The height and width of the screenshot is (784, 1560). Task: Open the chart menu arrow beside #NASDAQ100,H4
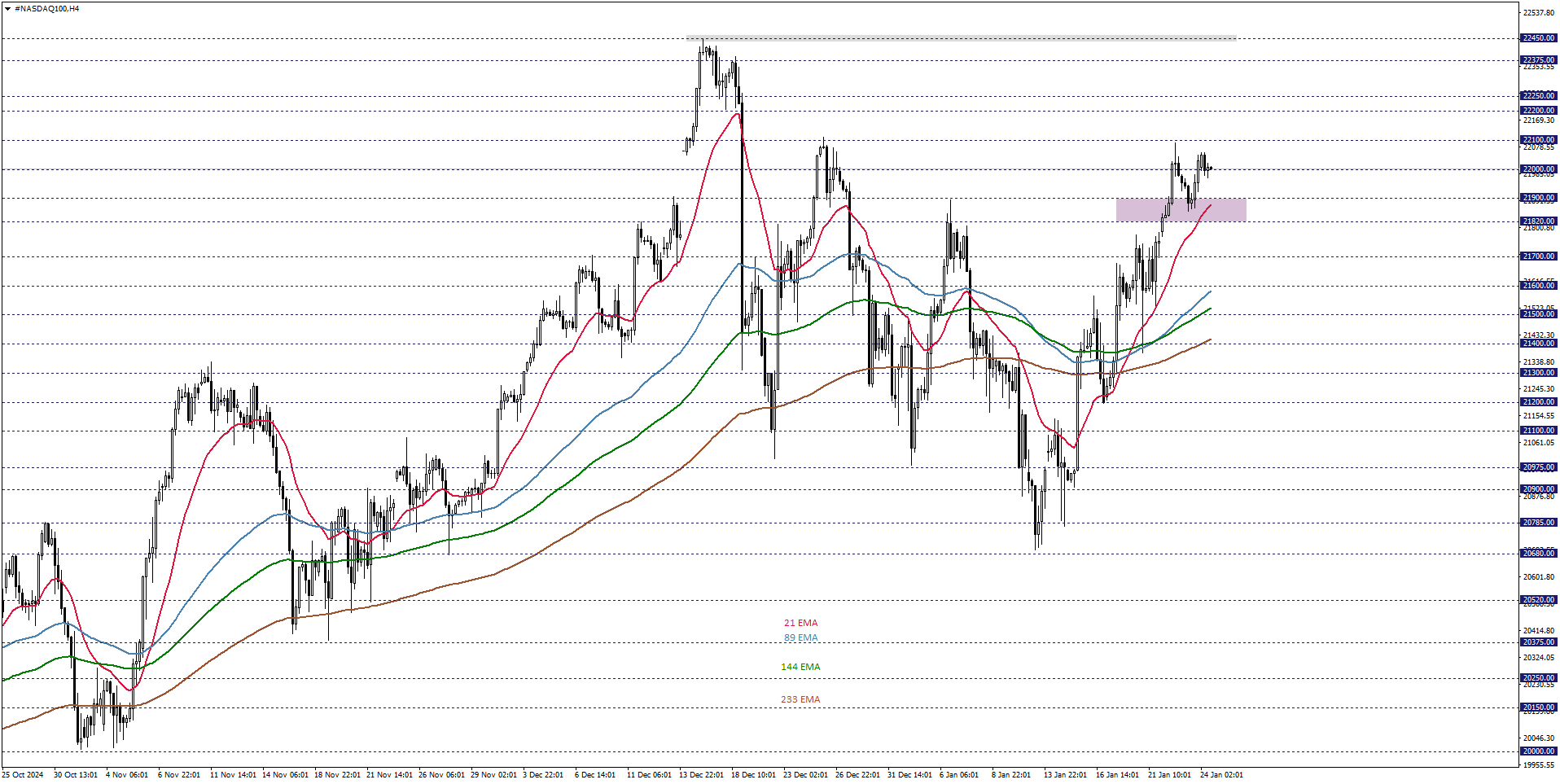pyautogui.click(x=8, y=9)
